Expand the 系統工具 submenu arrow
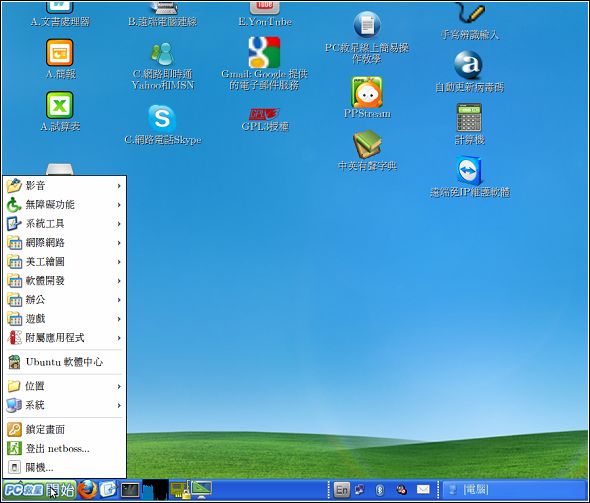The height and width of the screenshot is (503, 590). click(x=119, y=224)
